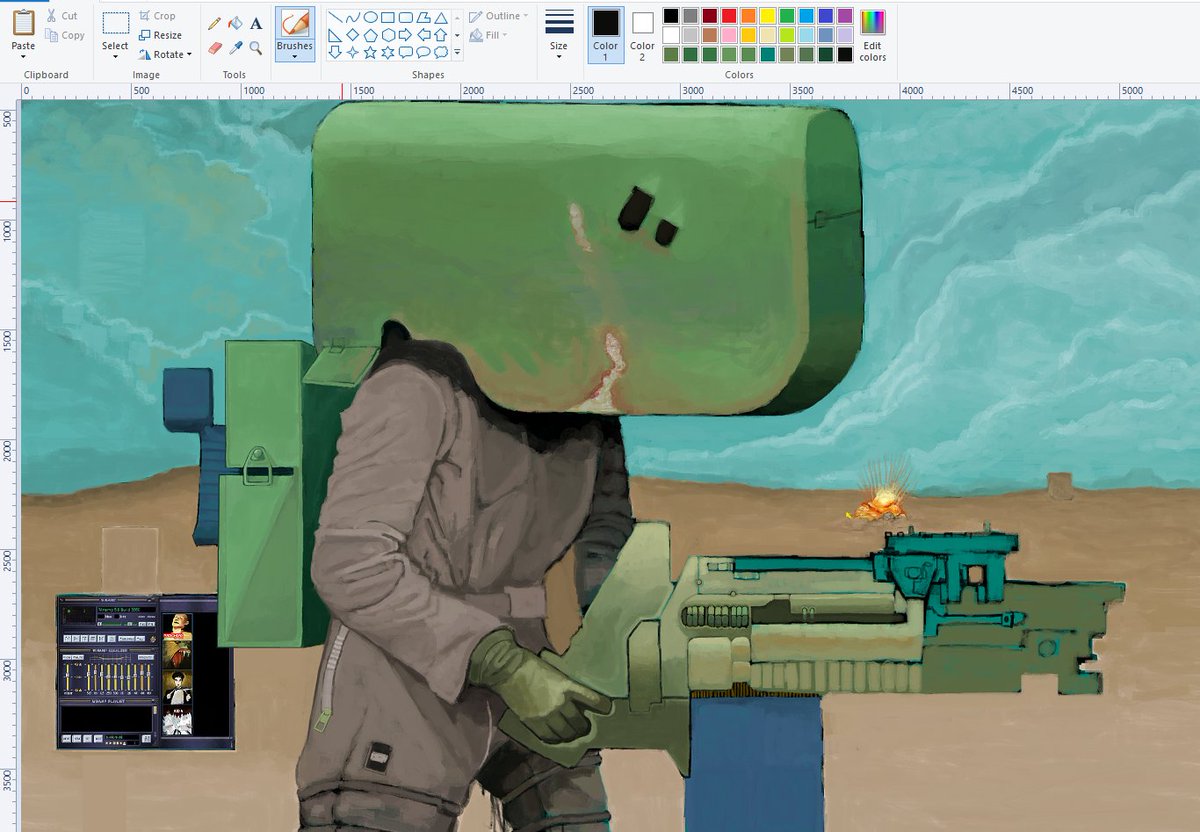Choose the Line shape
This screenshot has height=832, width=1200.
pos(336,17)
